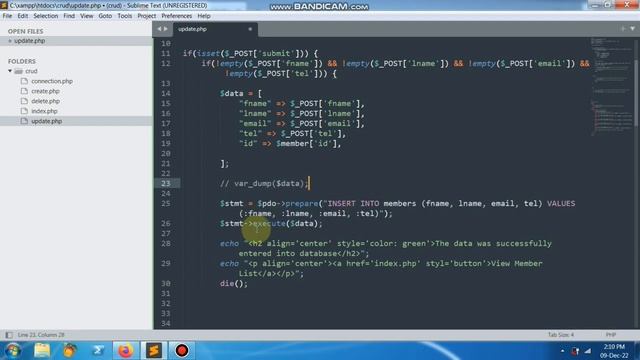Click the $data = [ line

point(240,93)
